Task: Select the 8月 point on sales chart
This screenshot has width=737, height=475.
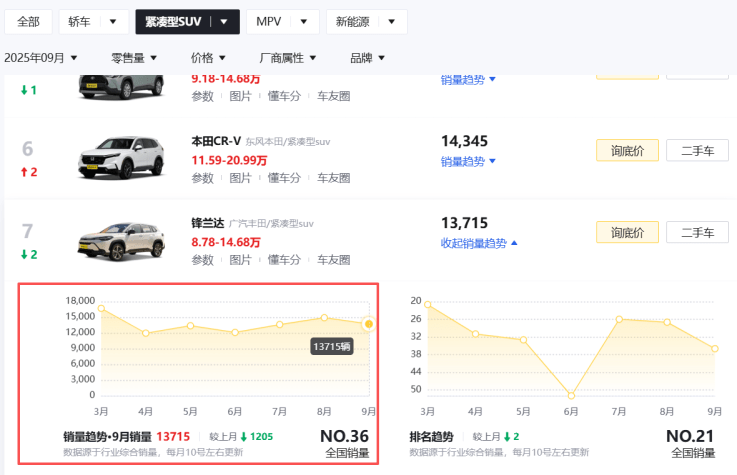Action: point(324,318)
